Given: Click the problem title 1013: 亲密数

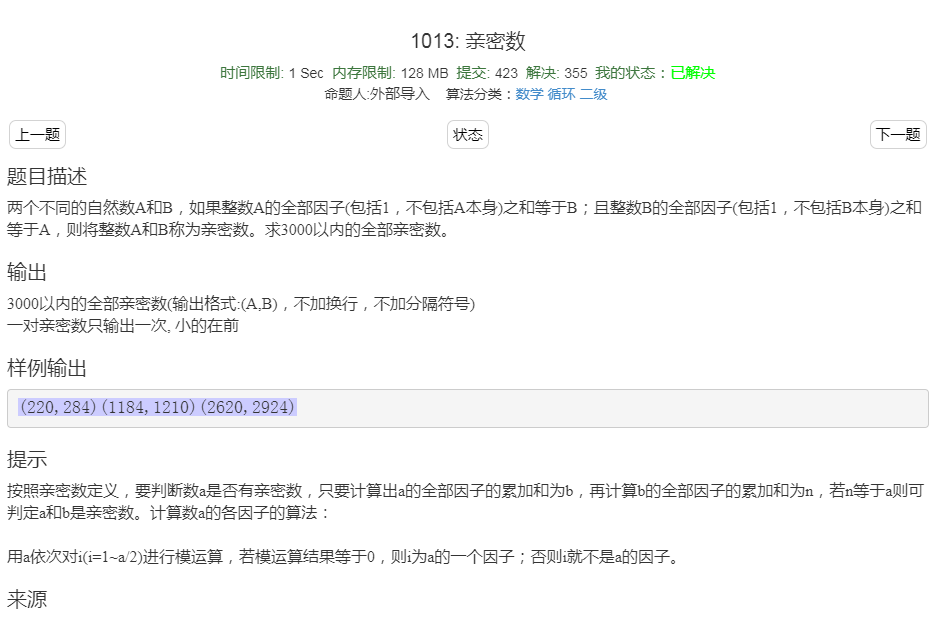Looking at the screenshot, I should (468, 41).
